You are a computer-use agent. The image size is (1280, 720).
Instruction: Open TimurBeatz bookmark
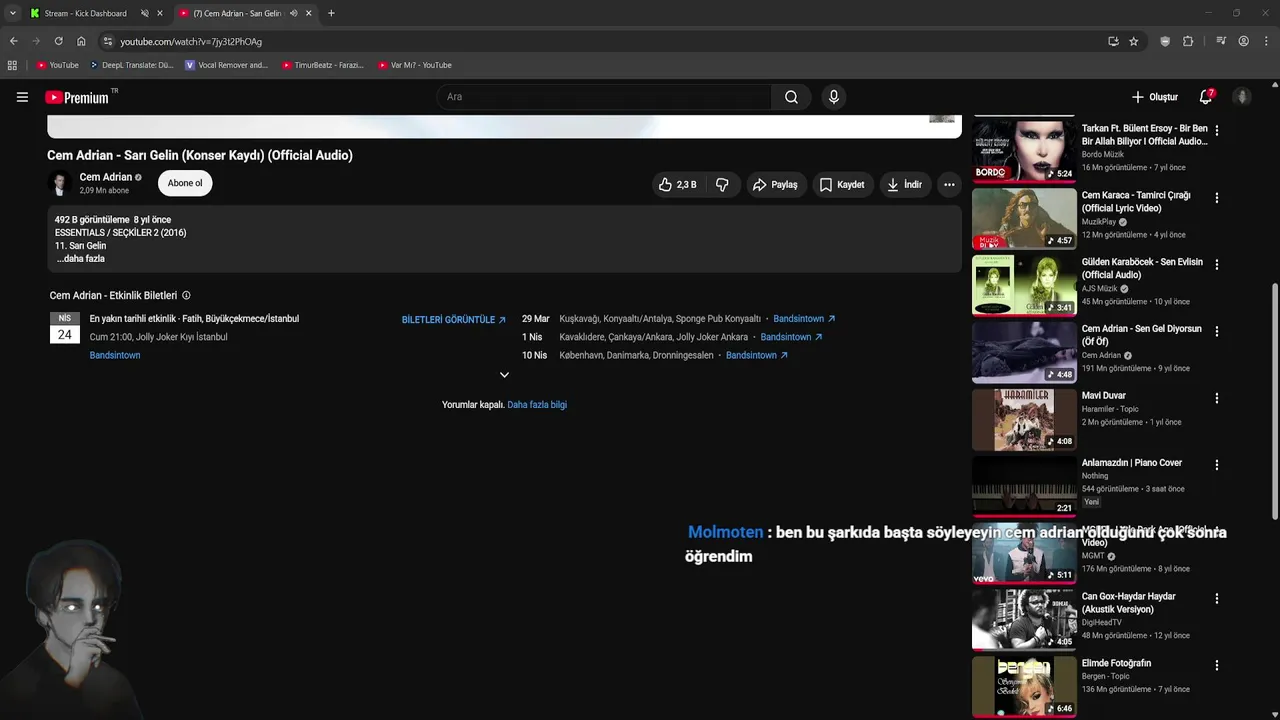point(323,65)
